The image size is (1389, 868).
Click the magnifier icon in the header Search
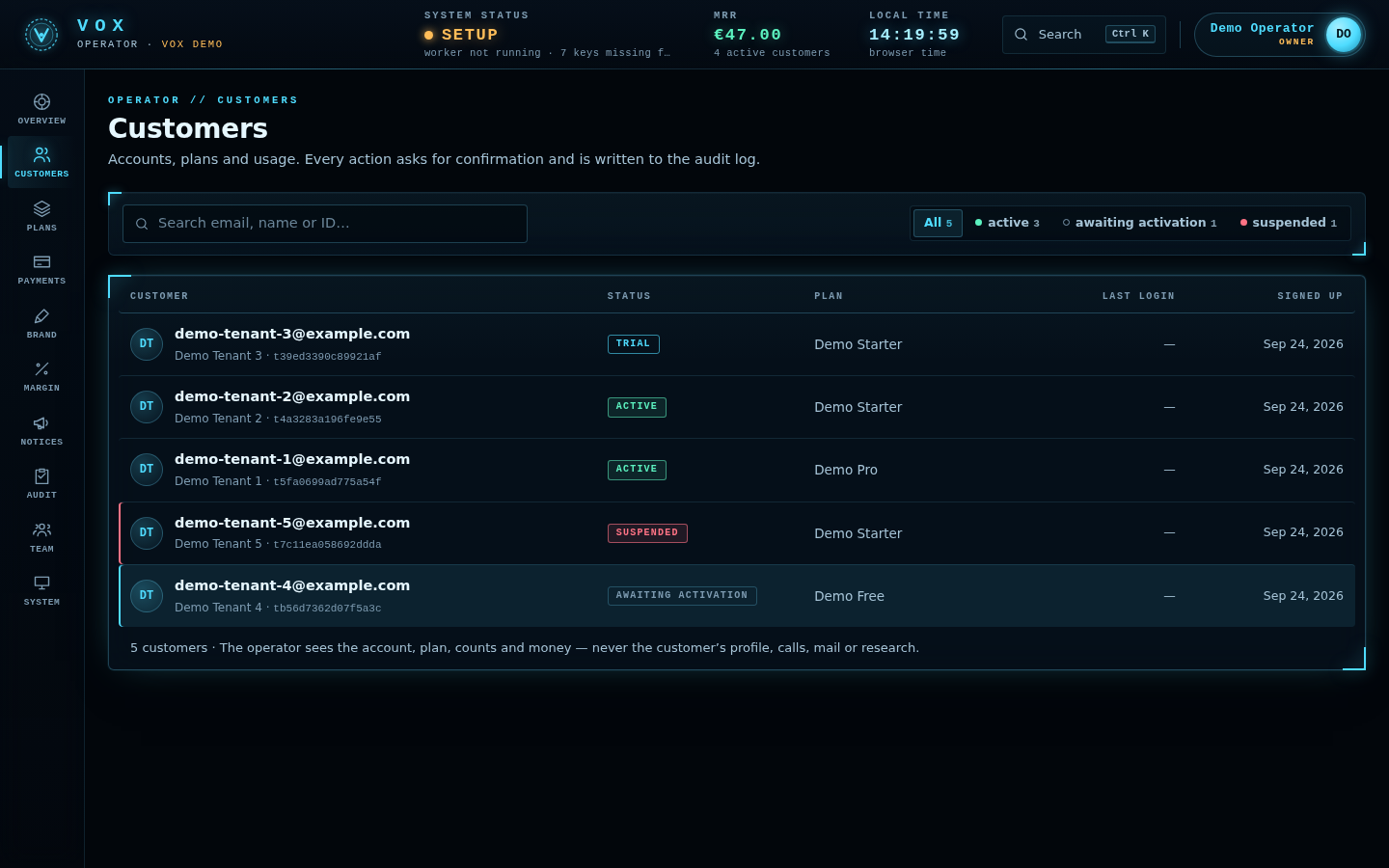pyautogui.click(x=1021, y=35)
